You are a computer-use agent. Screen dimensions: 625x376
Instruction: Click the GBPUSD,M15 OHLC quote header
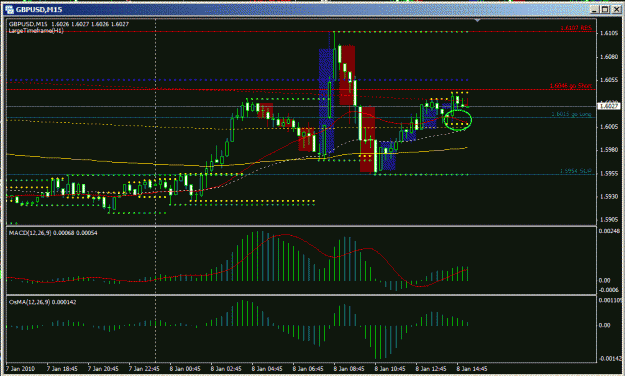point(69,24)
